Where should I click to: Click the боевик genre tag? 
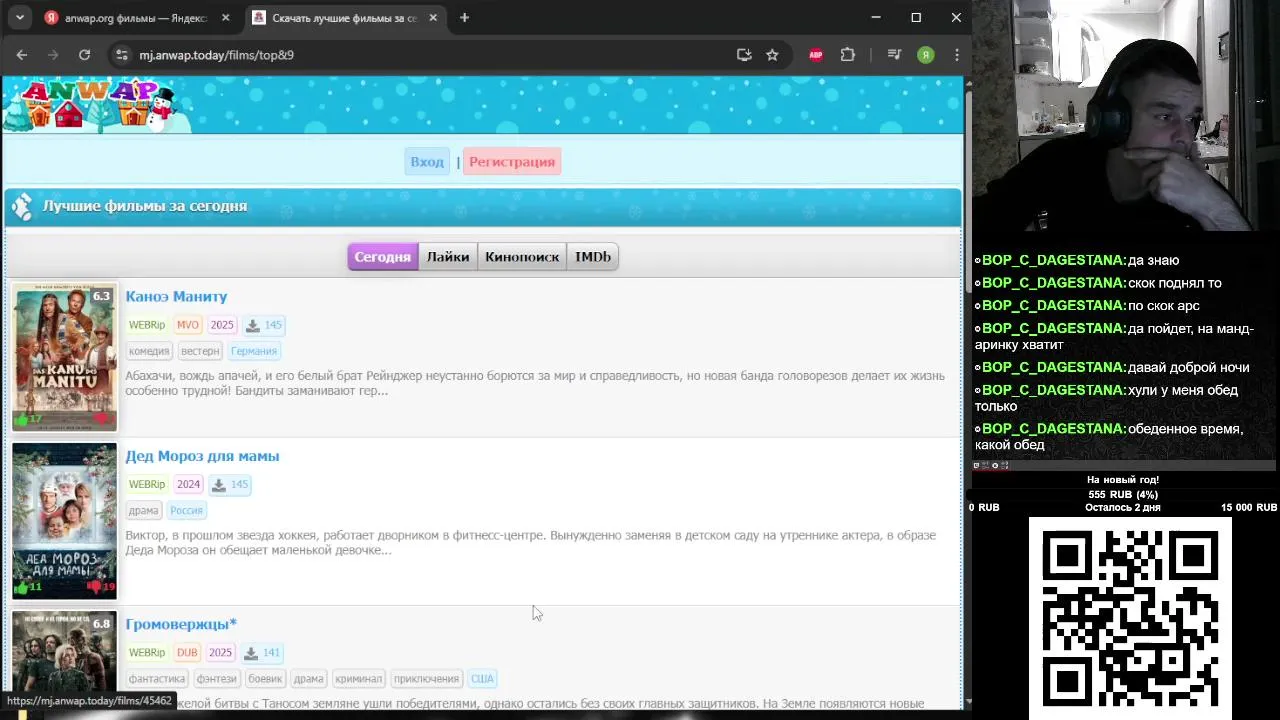click(x=265, y=679)
